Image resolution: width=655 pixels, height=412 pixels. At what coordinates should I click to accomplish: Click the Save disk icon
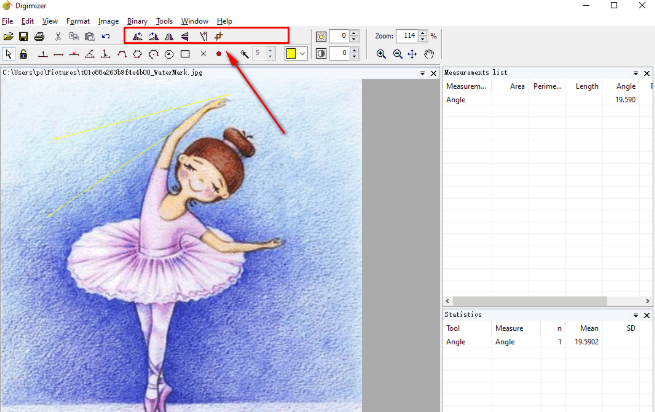point(23,36)
